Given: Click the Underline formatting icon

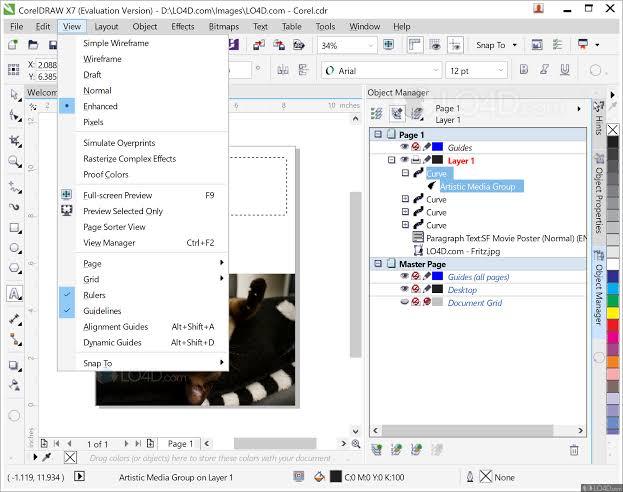Looking at the screenshot, I should pos(565,70).
